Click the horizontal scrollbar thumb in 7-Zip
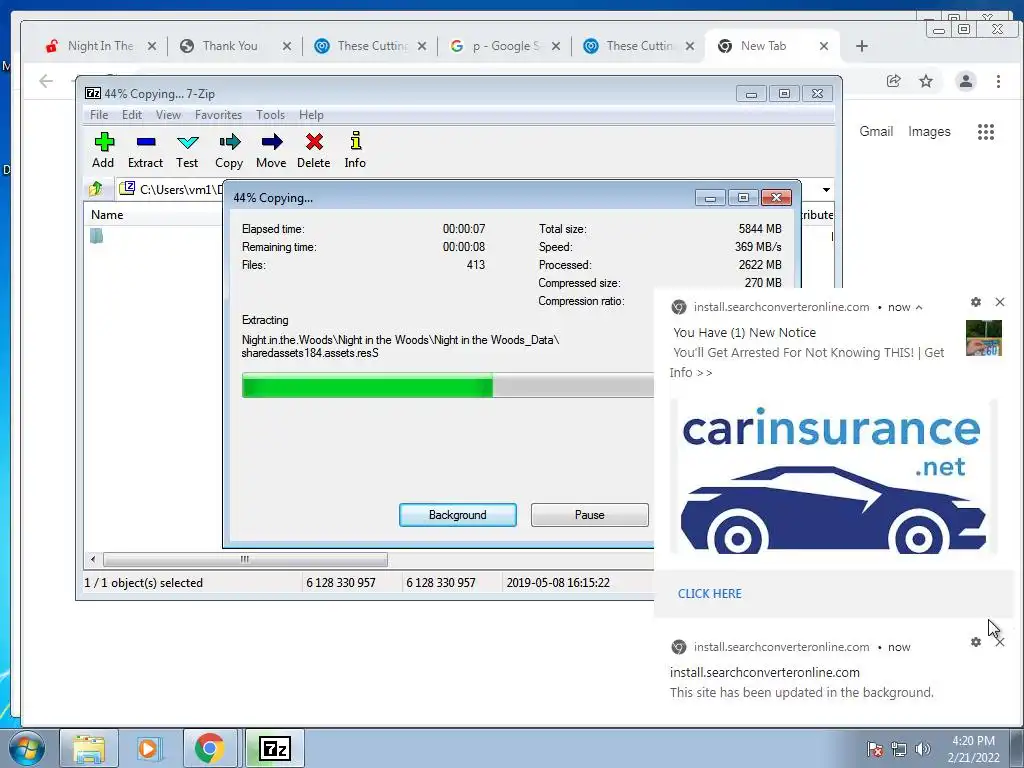This screenshot has height=768, width=1024. [x=245, y=559]
